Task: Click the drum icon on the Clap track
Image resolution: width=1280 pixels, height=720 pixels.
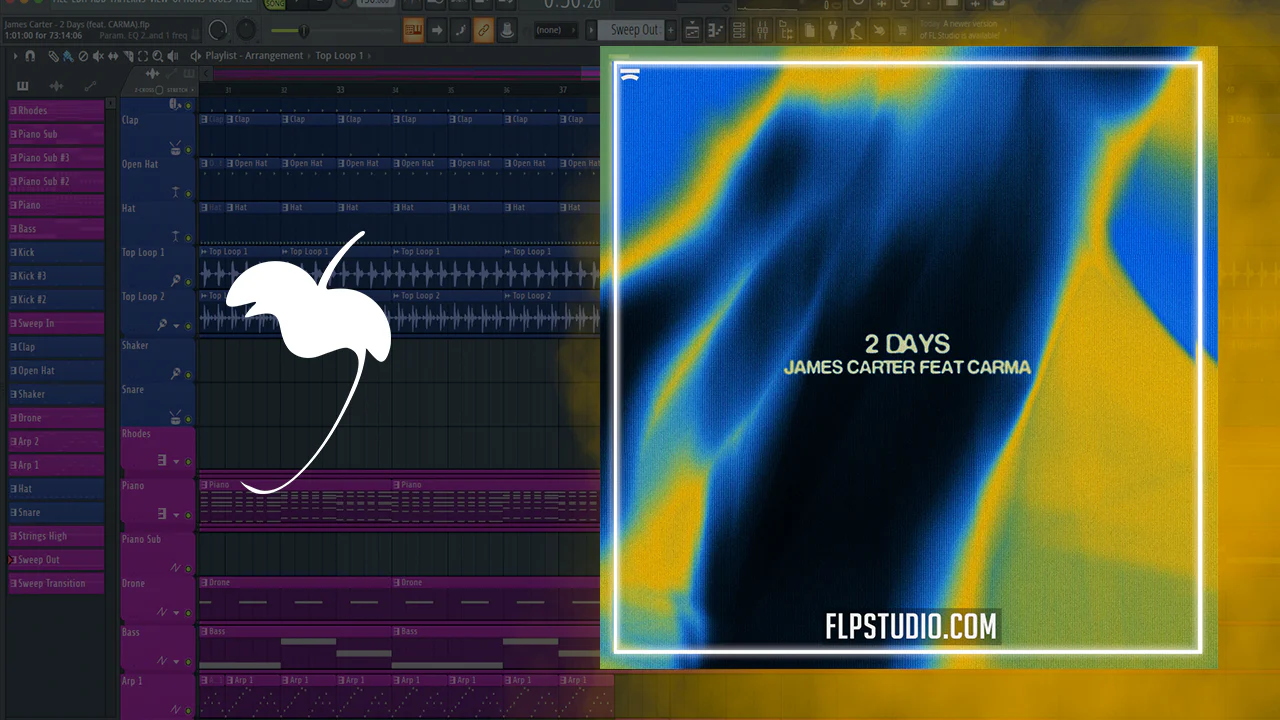Action: 176,147
